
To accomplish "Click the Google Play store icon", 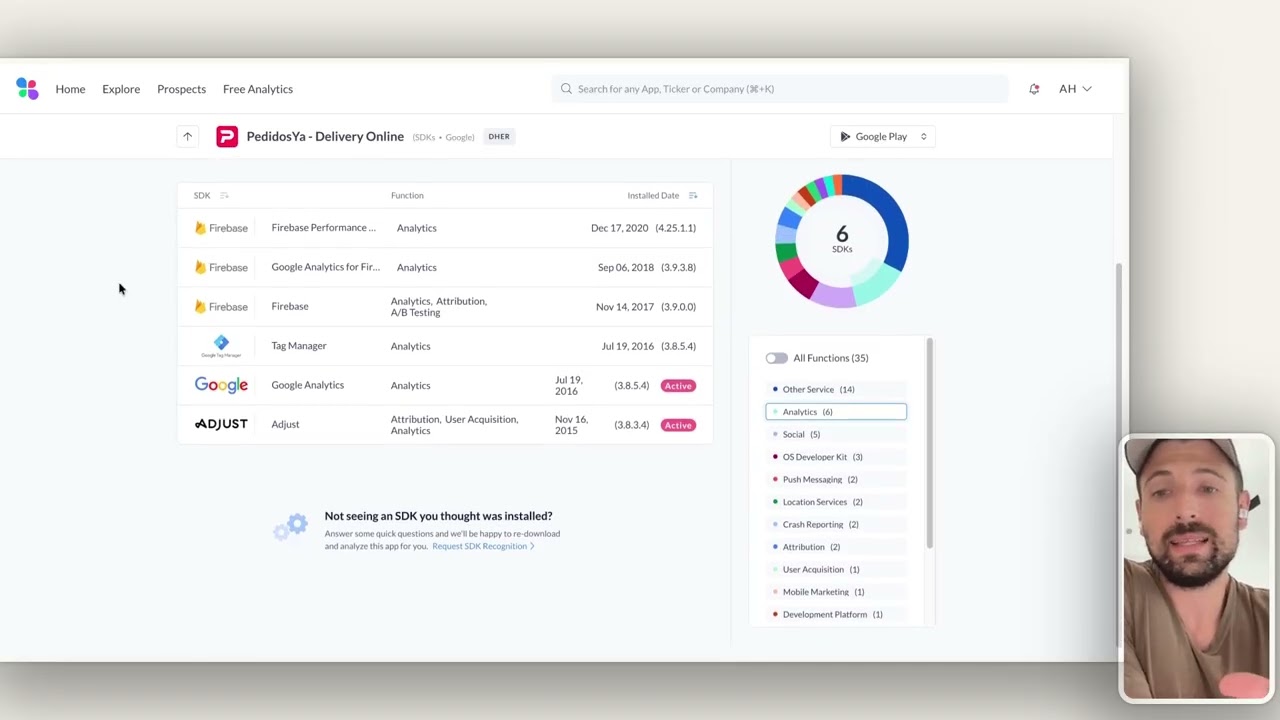I will [x=845, y=137].
